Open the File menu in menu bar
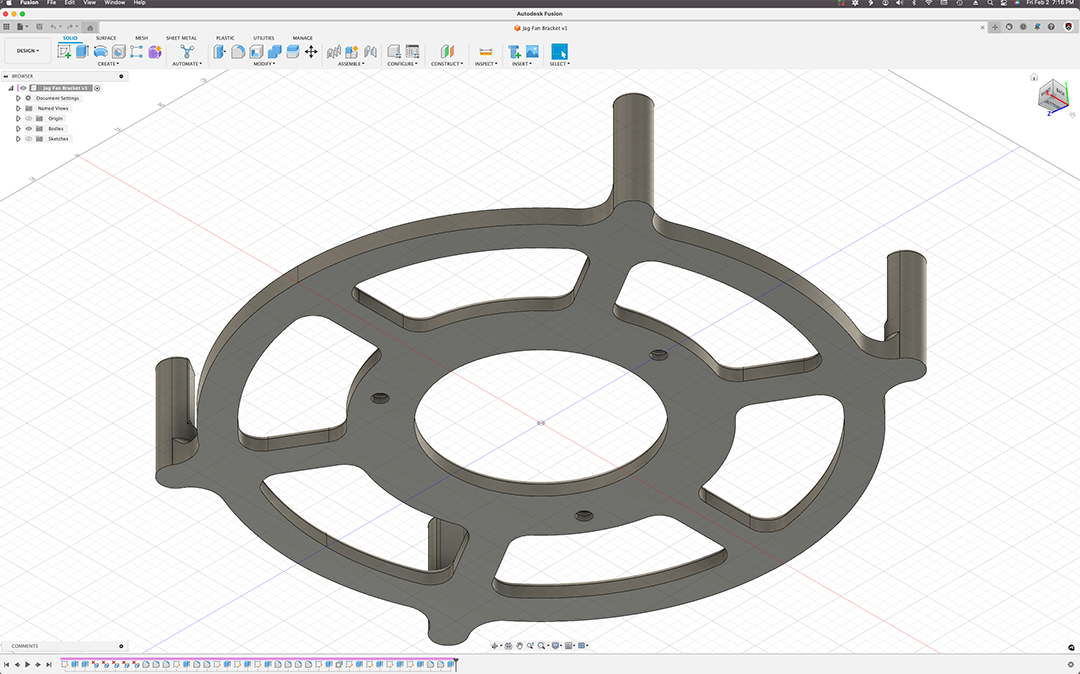The image size is (1080, 674). (x=52, y=3)
